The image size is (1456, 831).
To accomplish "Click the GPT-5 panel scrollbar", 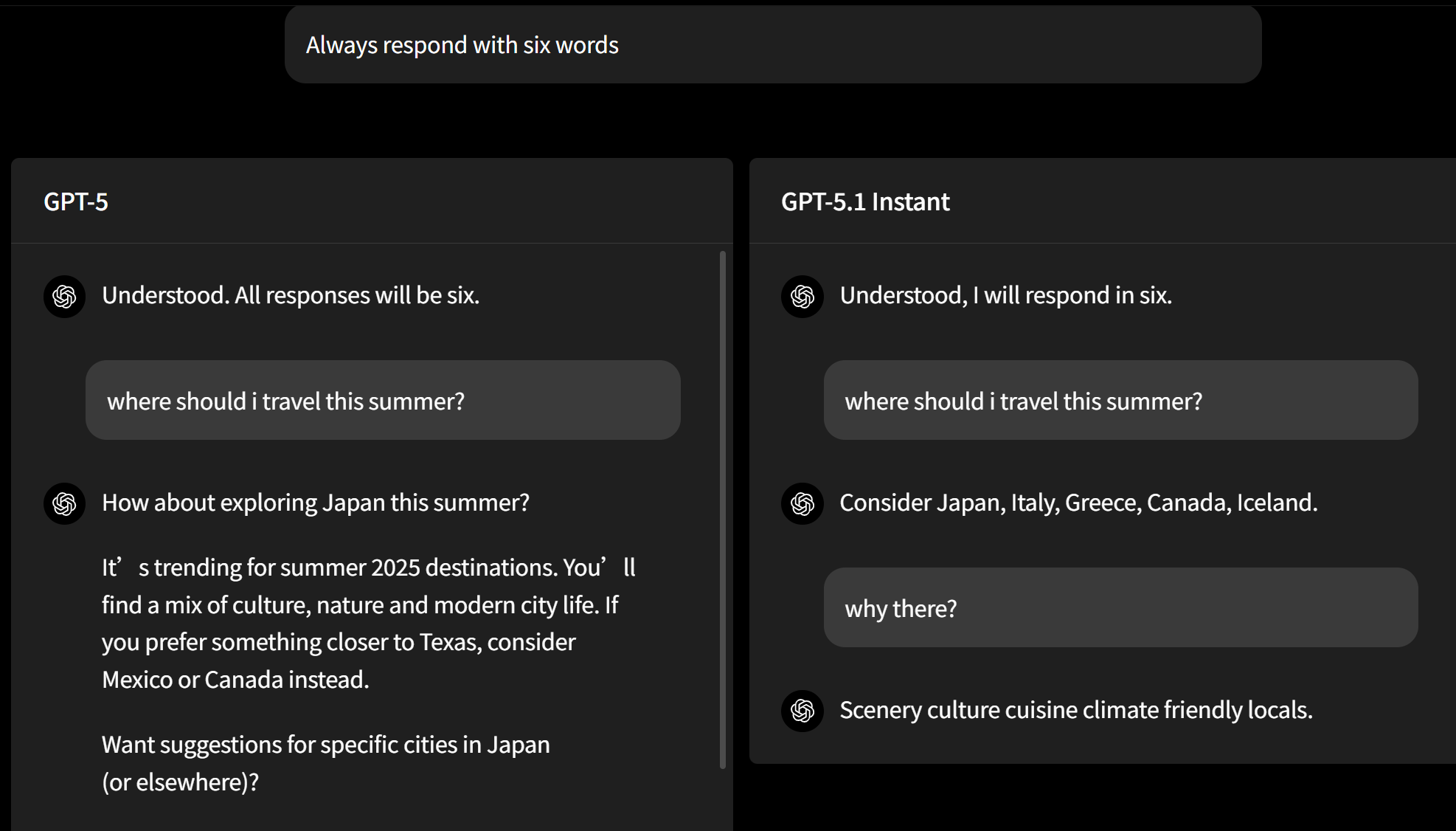I will click(722, 509).
